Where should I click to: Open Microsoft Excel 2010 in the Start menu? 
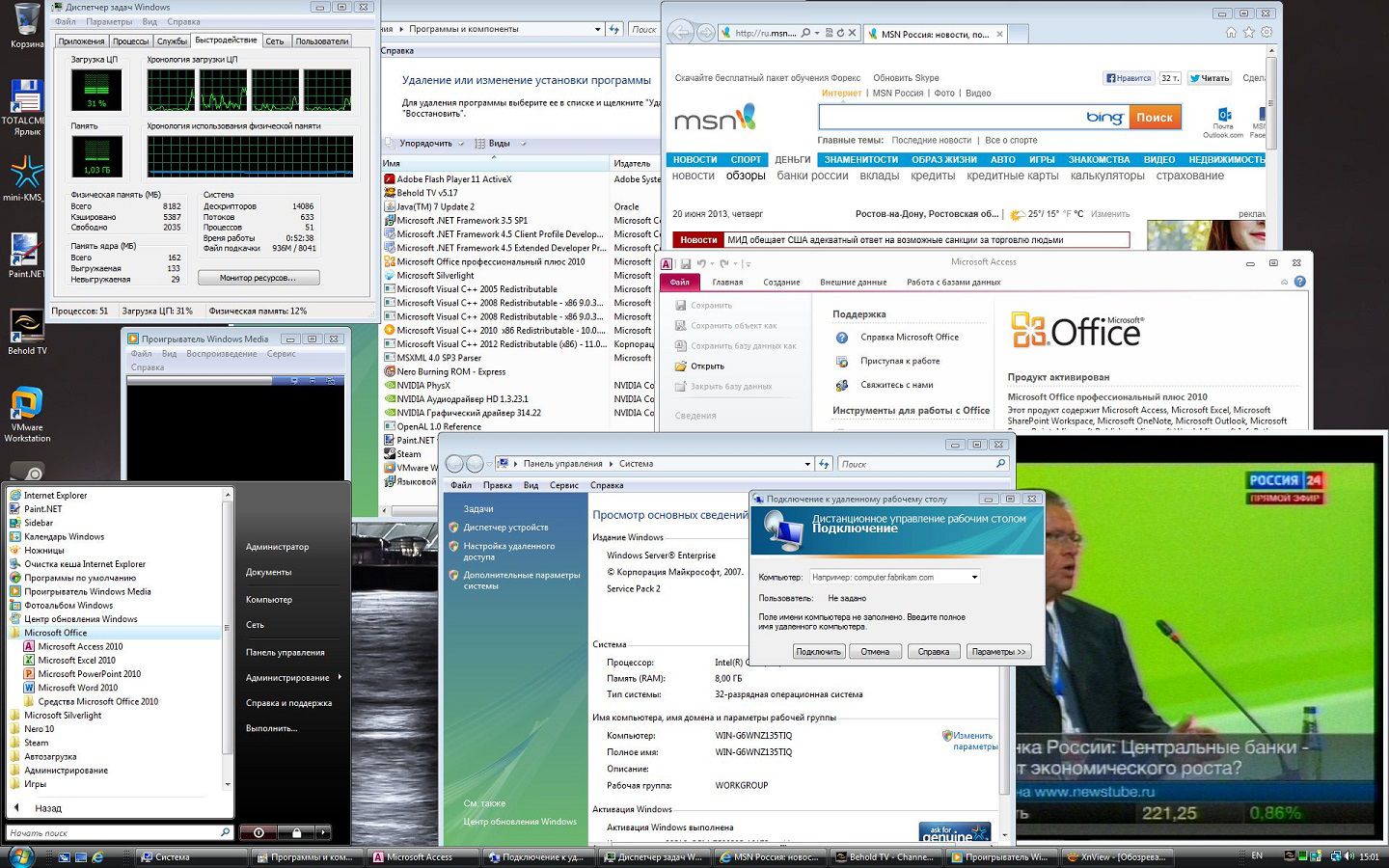[76, 661]
